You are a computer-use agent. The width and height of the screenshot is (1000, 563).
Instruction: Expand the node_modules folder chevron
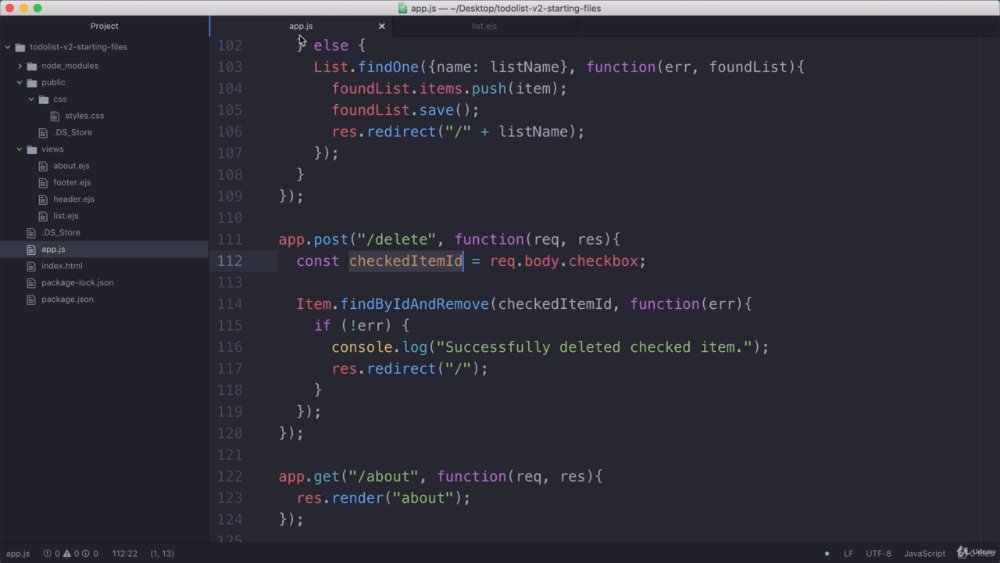(20, 66)
